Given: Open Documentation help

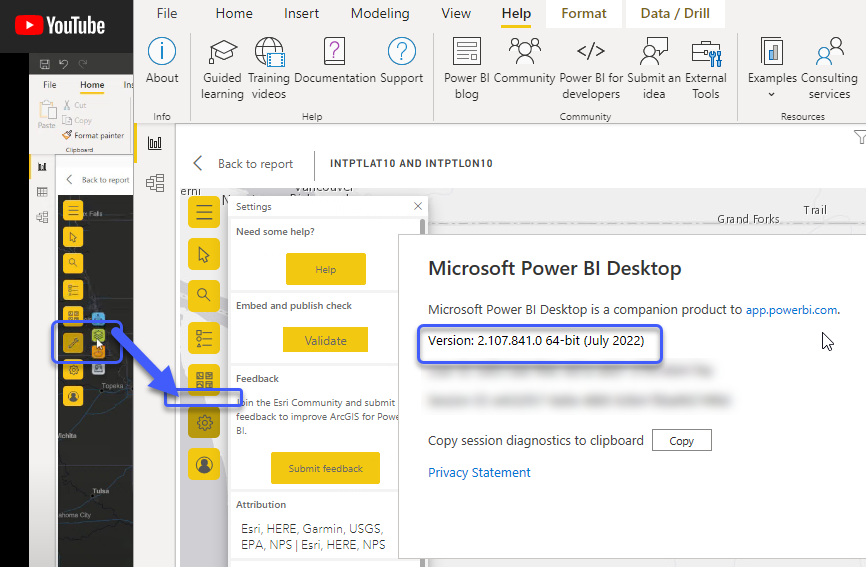Looking at the screenshot, I should pyautogui.click(x=335, y=61).
